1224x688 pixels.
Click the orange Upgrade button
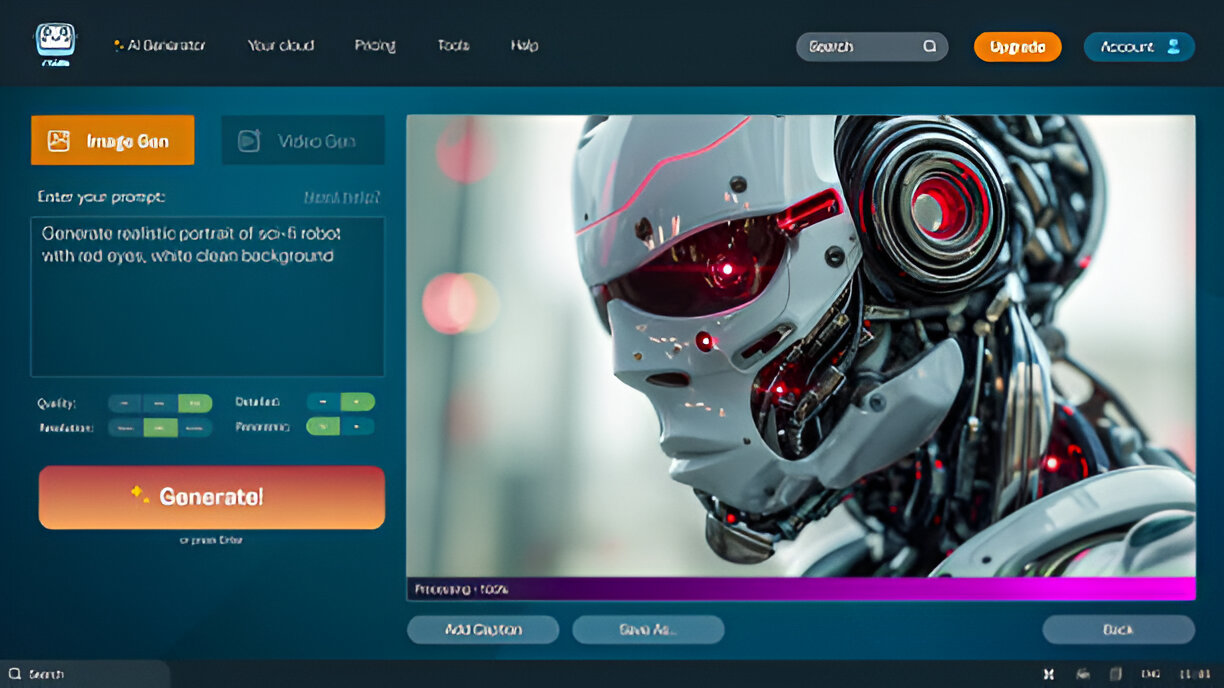point(1018,46)
